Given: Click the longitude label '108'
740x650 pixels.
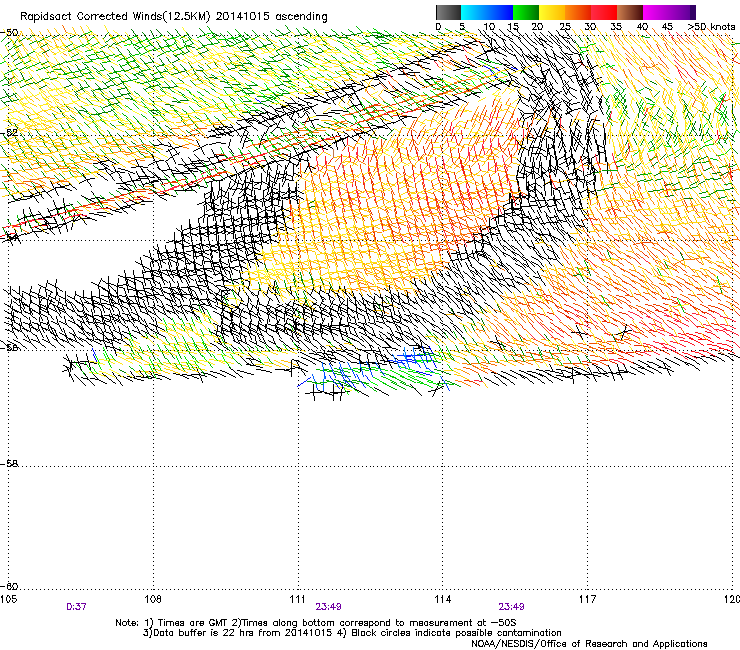Looking at the screenshot, I should 153,599.
